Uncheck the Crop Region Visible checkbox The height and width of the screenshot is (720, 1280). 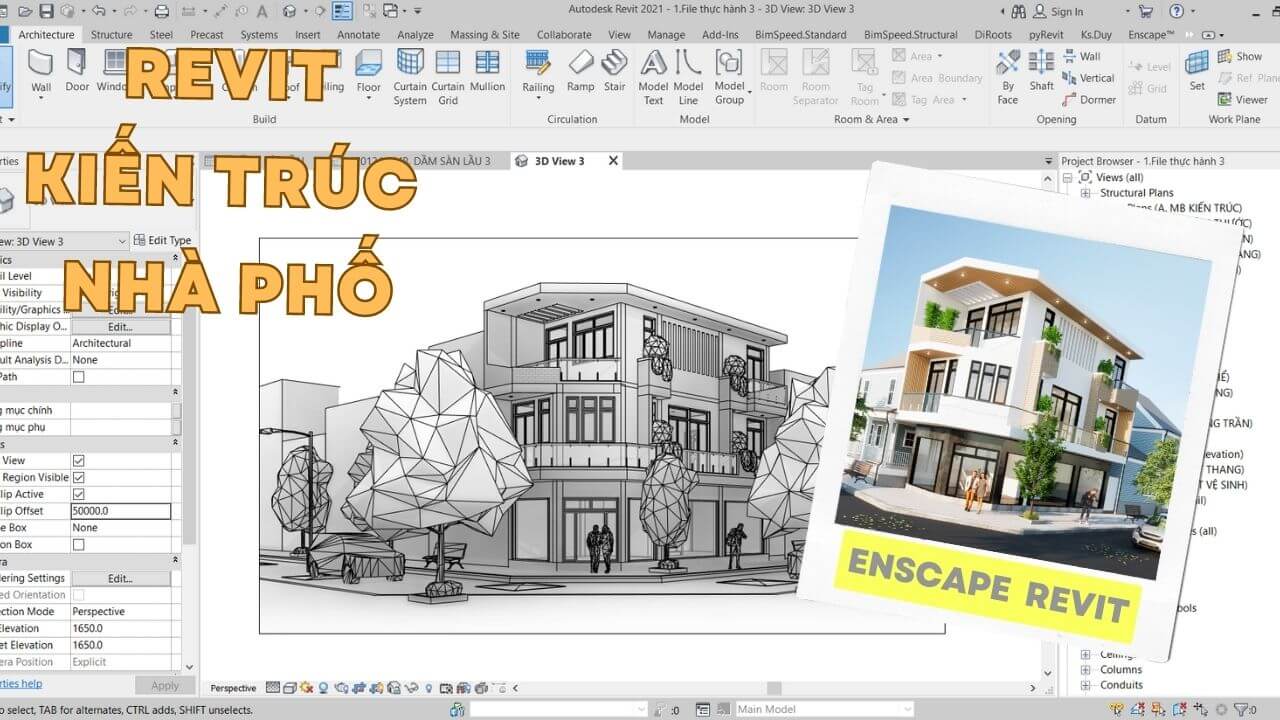click(79, 478)
